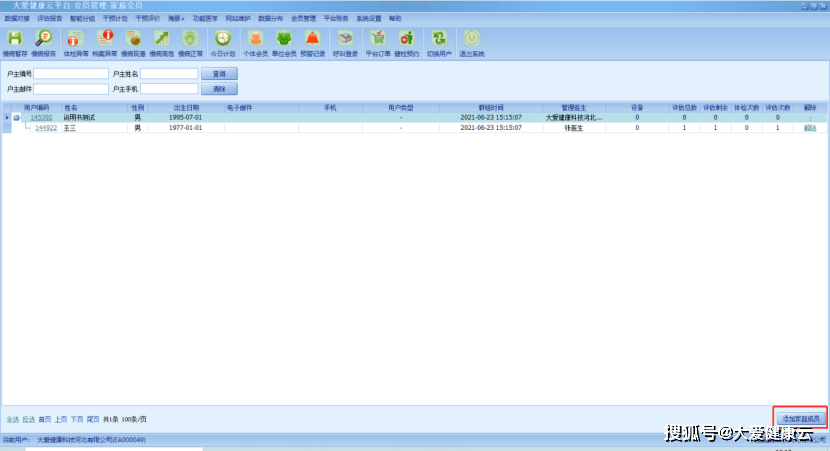830x451 pixels.
Task: Open the 海豚 dropdown menu
Action: pyautogui.click(x=175, y=18)
